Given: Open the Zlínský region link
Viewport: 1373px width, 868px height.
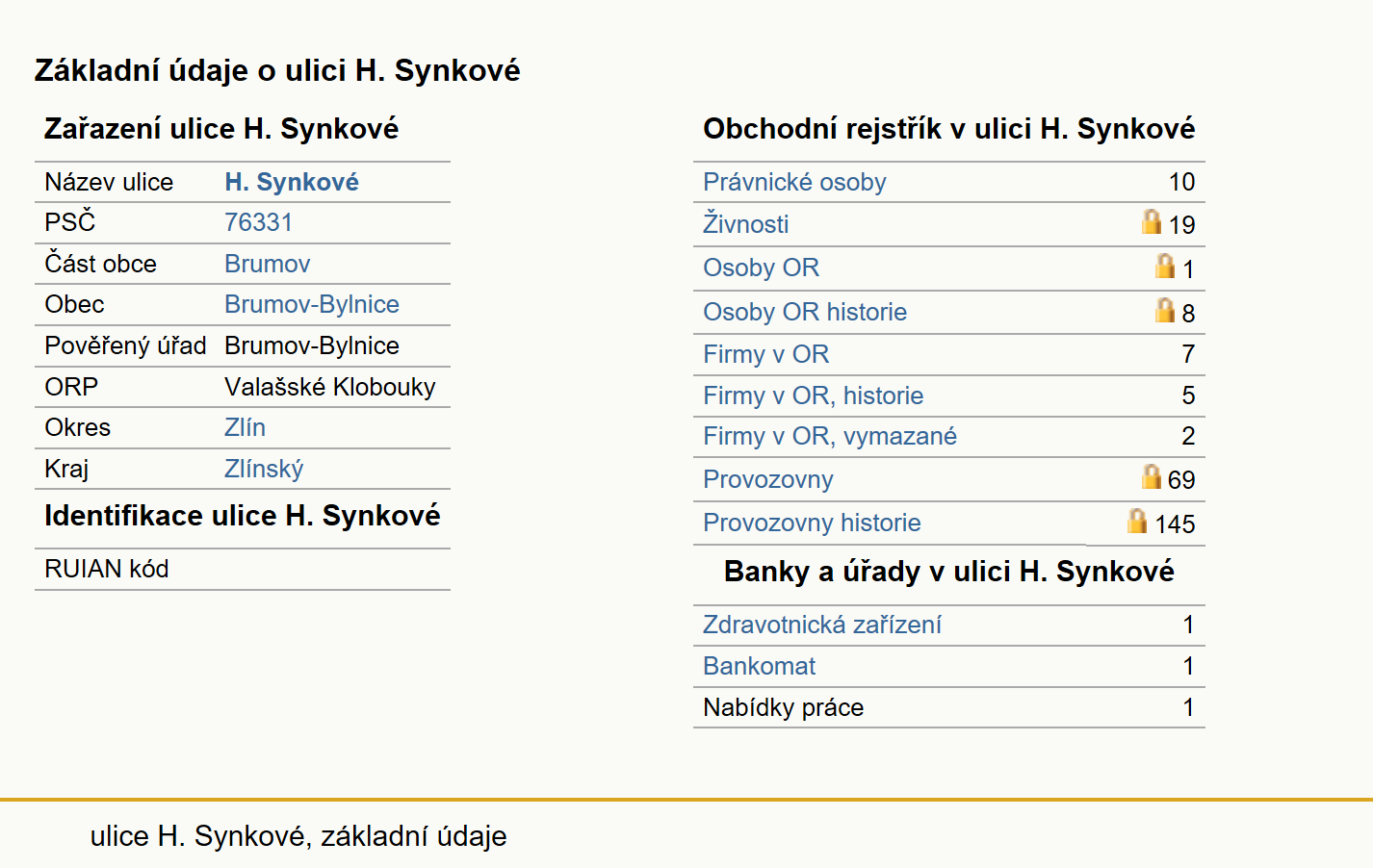Looking at the screenshot, I should click(x=264, y=469).
